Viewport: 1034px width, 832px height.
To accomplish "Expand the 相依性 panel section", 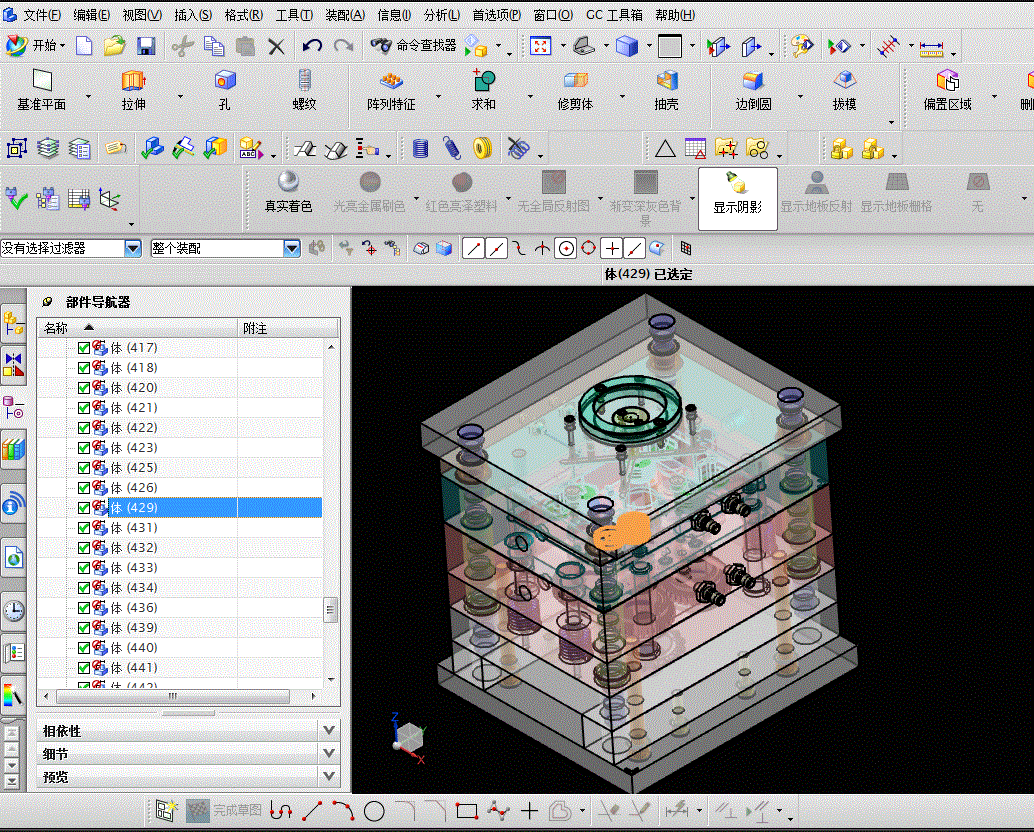I will (x=329, y=730).
